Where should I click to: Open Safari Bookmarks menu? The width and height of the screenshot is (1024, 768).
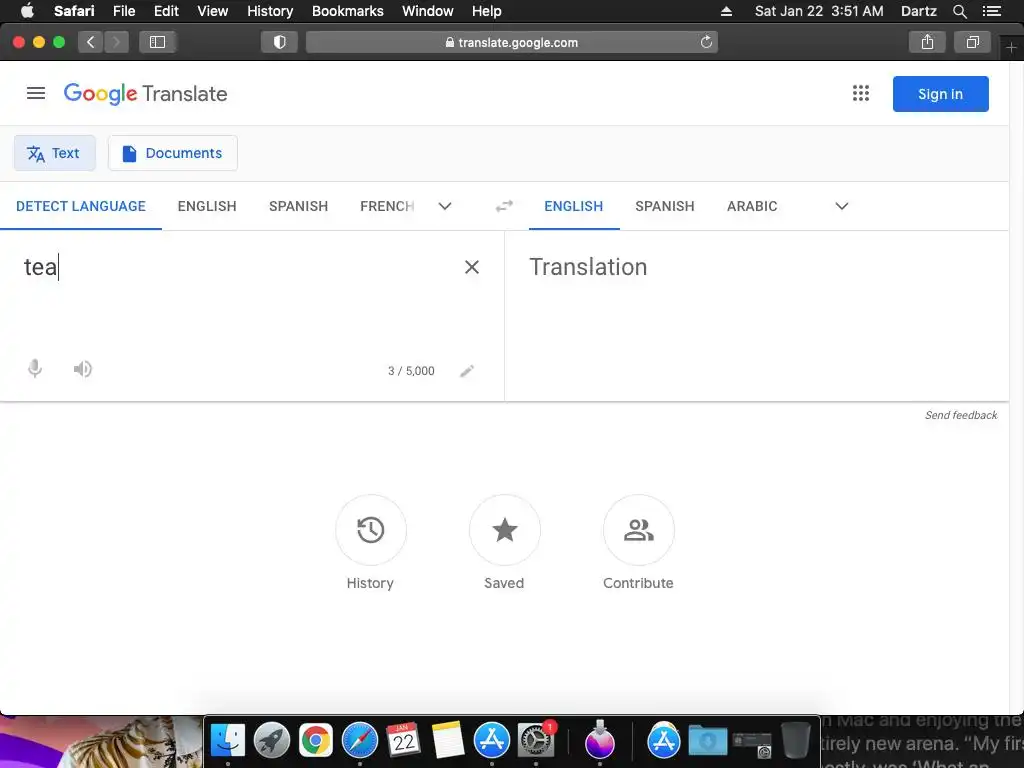pos(347,11)
